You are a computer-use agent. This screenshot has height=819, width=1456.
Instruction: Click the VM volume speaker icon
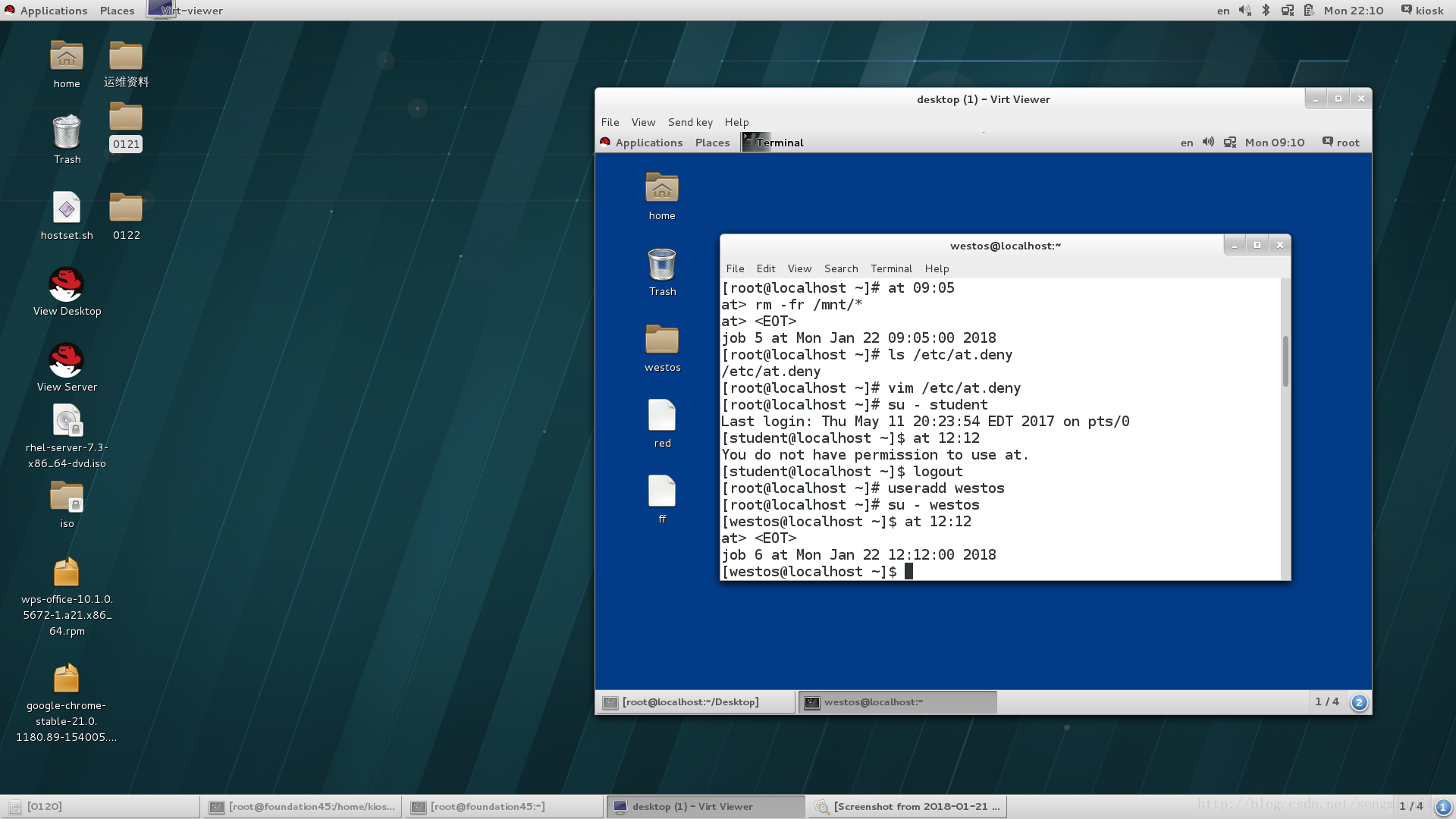(x=1208, y=143)
